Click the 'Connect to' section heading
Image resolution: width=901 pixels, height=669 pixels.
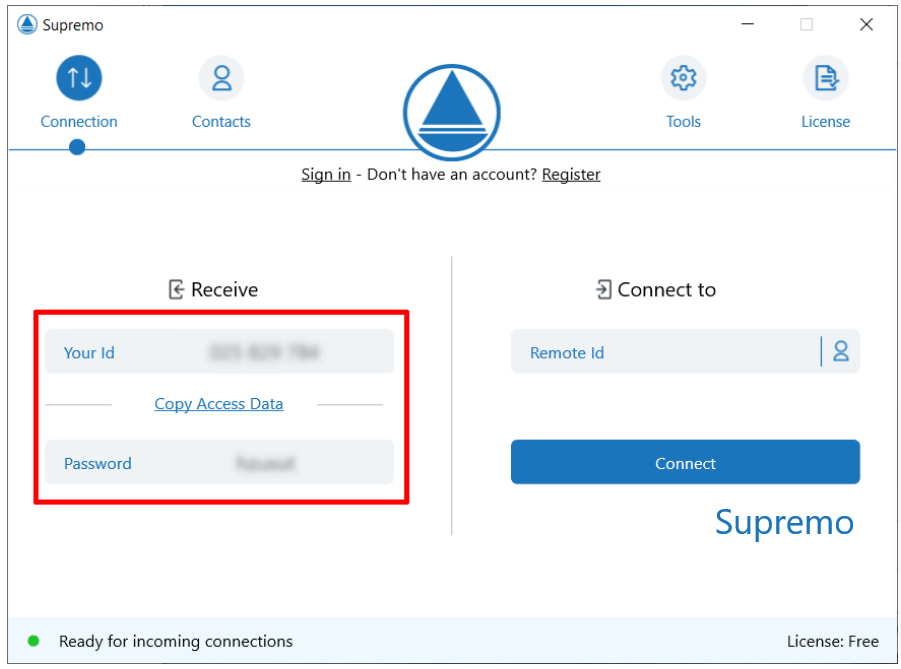(x=667, y=290)
